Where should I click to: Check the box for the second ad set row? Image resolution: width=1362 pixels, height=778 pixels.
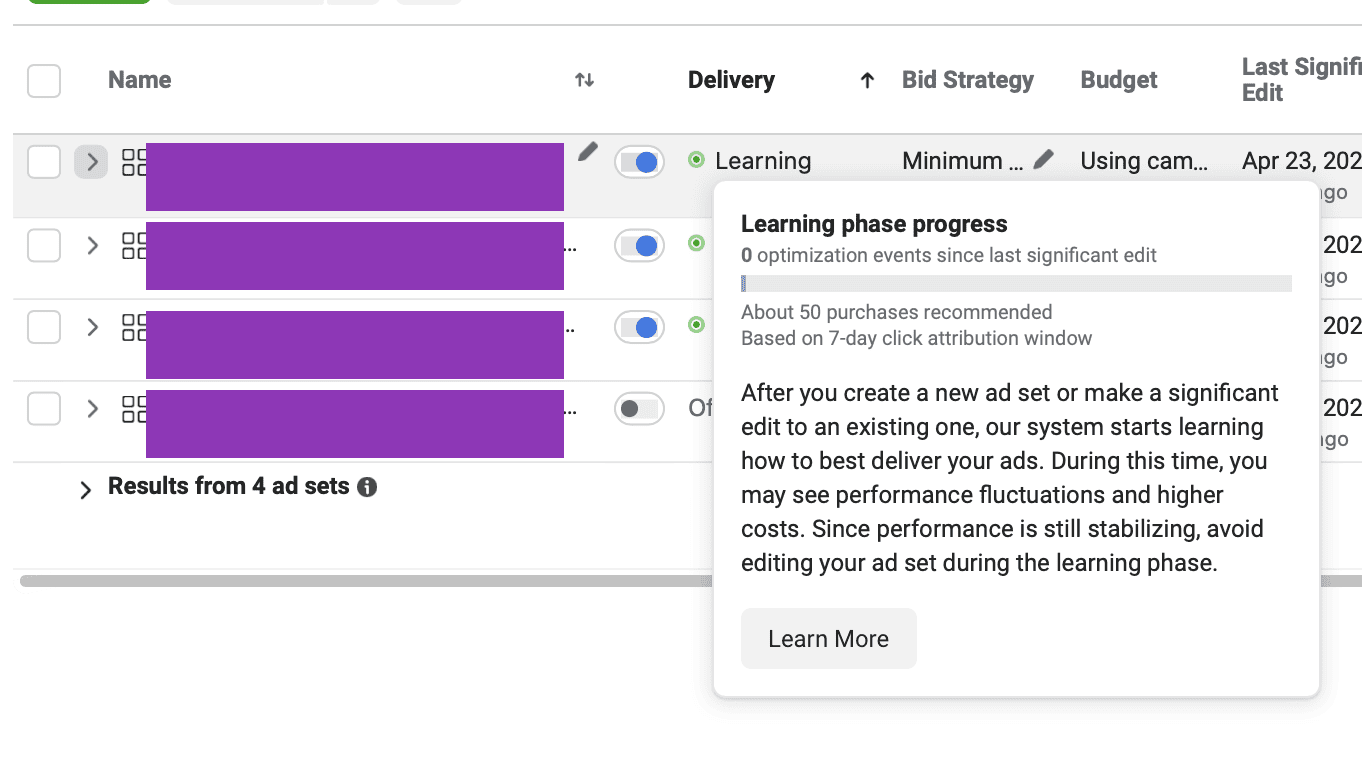(x=44, y=245)
